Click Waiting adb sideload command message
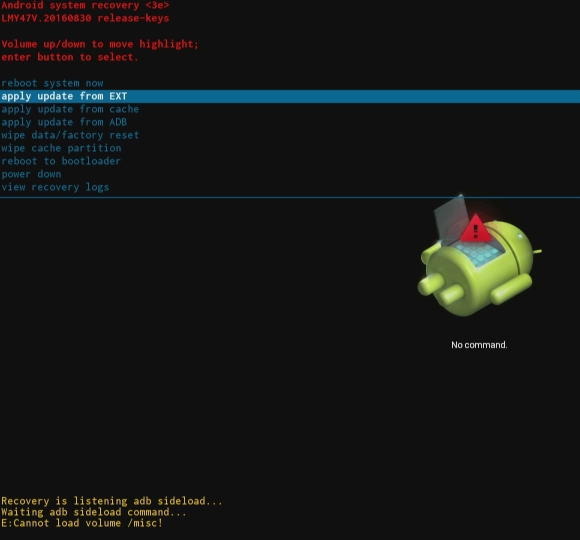The image size is (580, 540). (94, 512)
